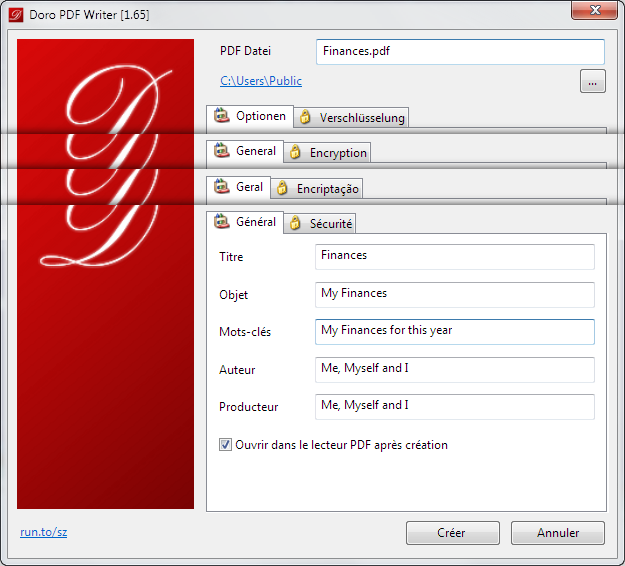The width and height of the screenshot is (625, 566).
Task: Close the Doro PDF Writer window
Action: pyautogui.click(x=595, y=10)
